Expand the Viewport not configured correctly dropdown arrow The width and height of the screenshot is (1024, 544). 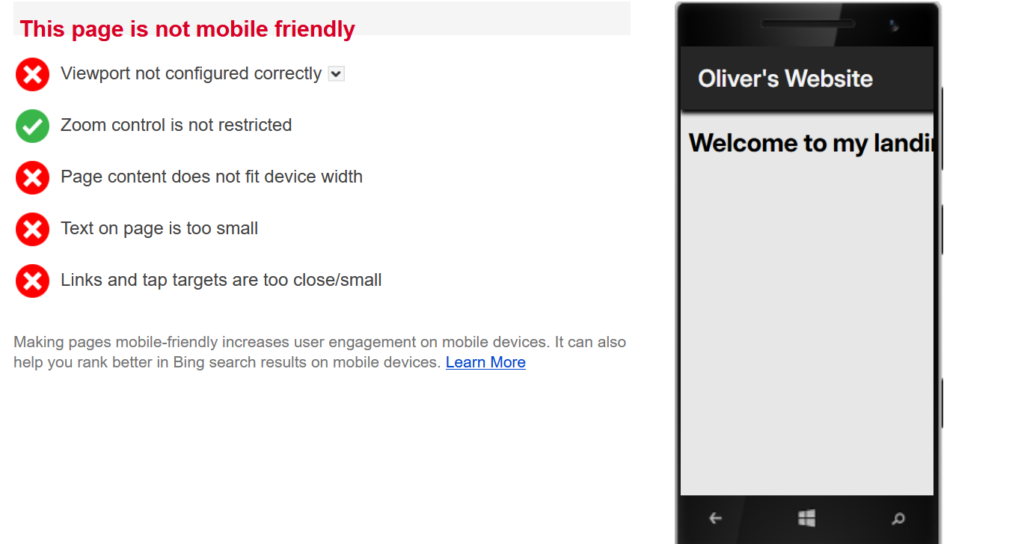coord(336,73)
